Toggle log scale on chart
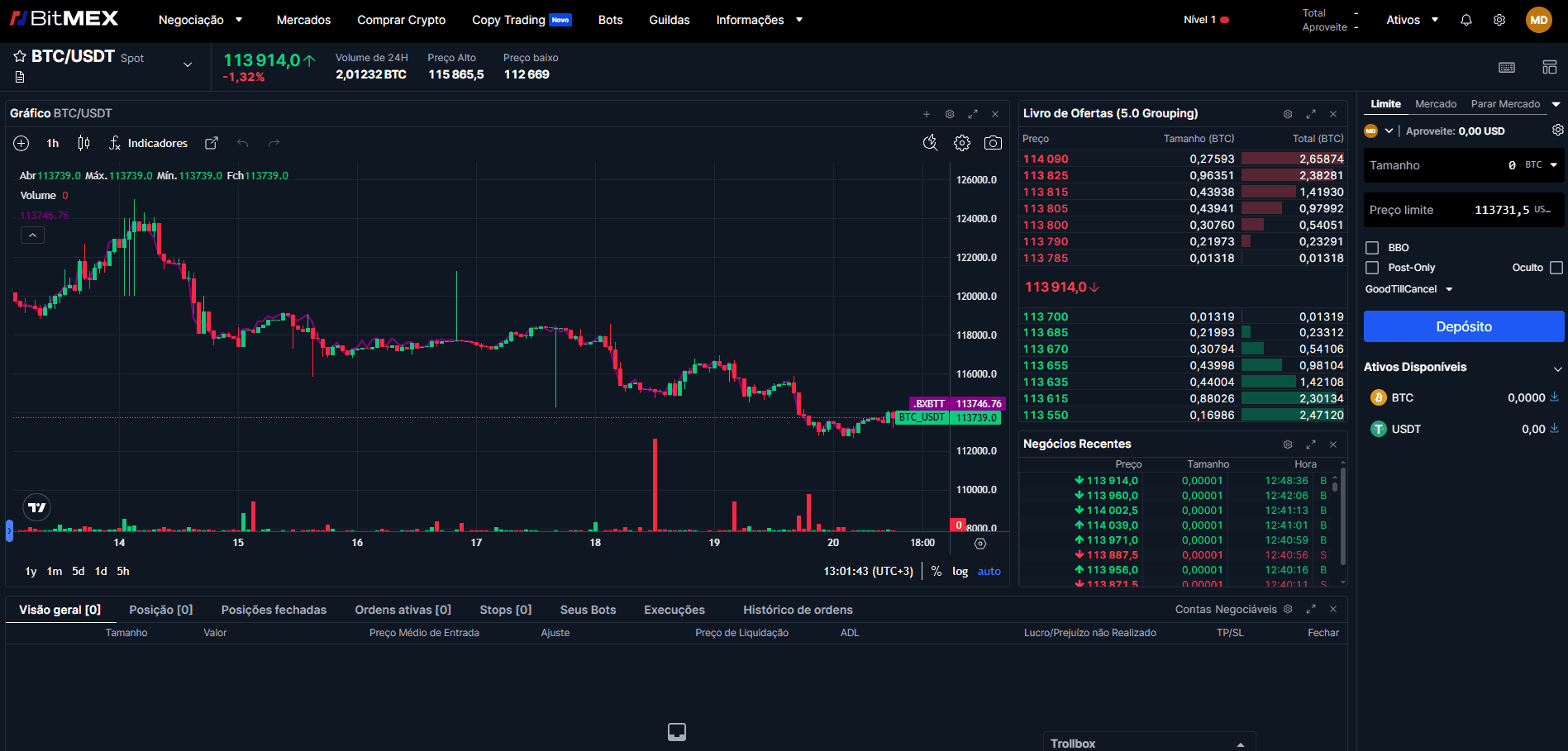 click(x=960, y=571)
